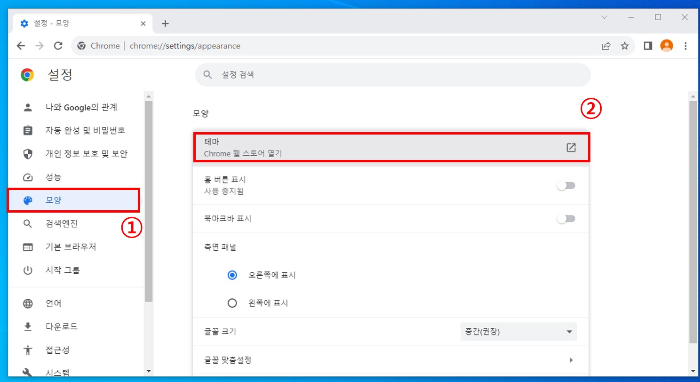Close the 설정 - 모양 tab

[x=143, y=23]
